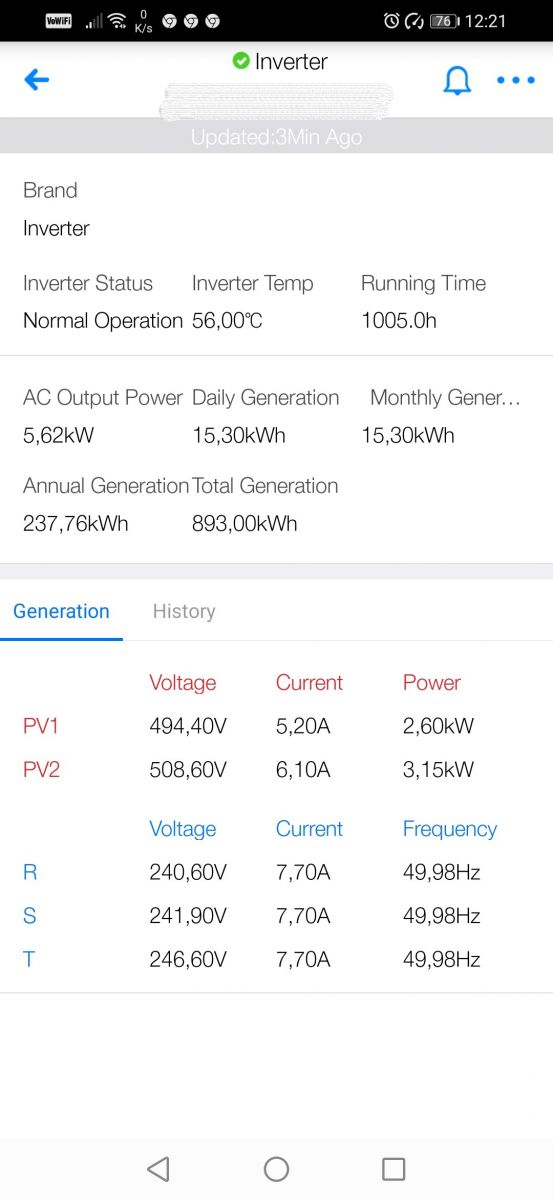Viewport: 553px width, 1200px height.
Task: Switch to the History tab
Action: [x=184, y=611]
